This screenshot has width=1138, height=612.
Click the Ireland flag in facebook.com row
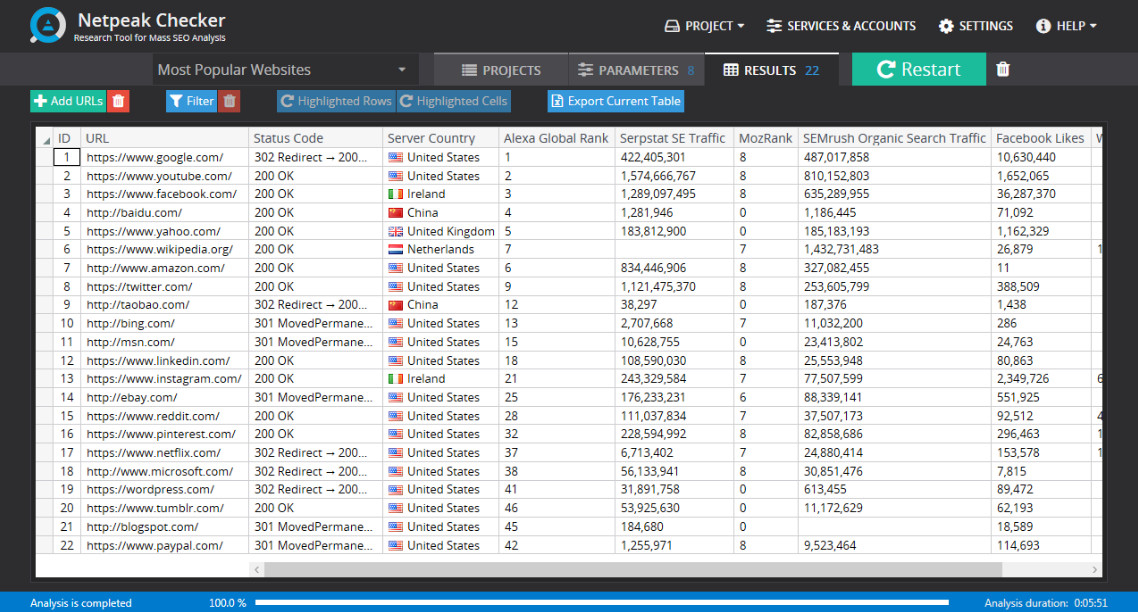[x=396, y=194]
